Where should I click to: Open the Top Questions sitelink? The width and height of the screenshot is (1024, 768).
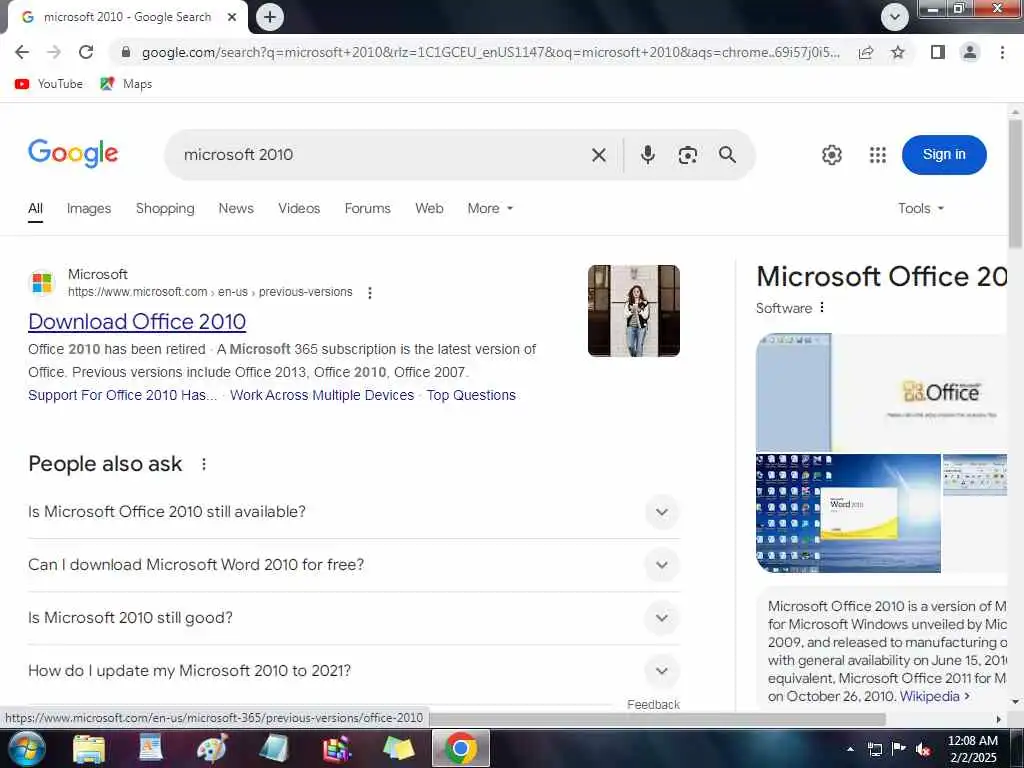[x=471, y=395]
